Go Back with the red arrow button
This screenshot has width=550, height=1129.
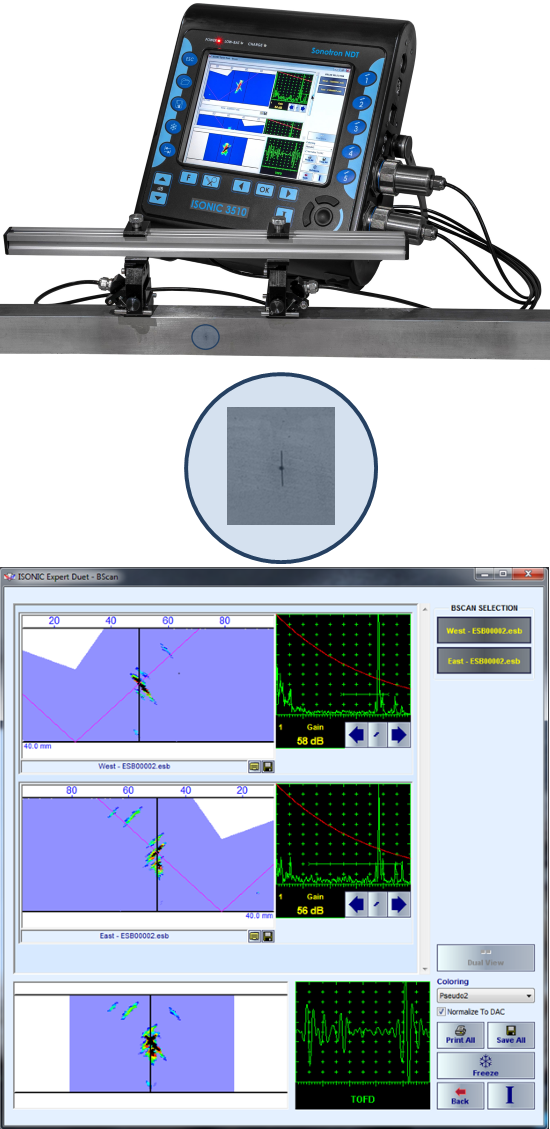click(x=459, y=1095)
